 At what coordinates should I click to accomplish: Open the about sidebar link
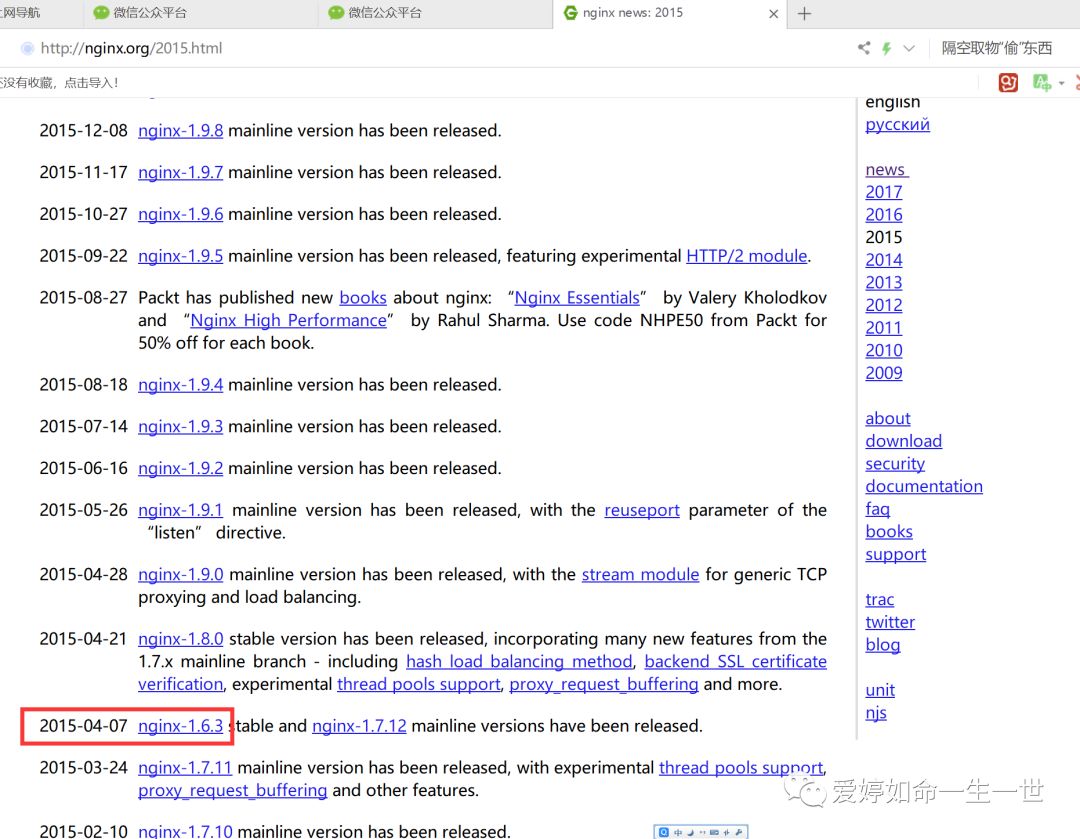888,419
